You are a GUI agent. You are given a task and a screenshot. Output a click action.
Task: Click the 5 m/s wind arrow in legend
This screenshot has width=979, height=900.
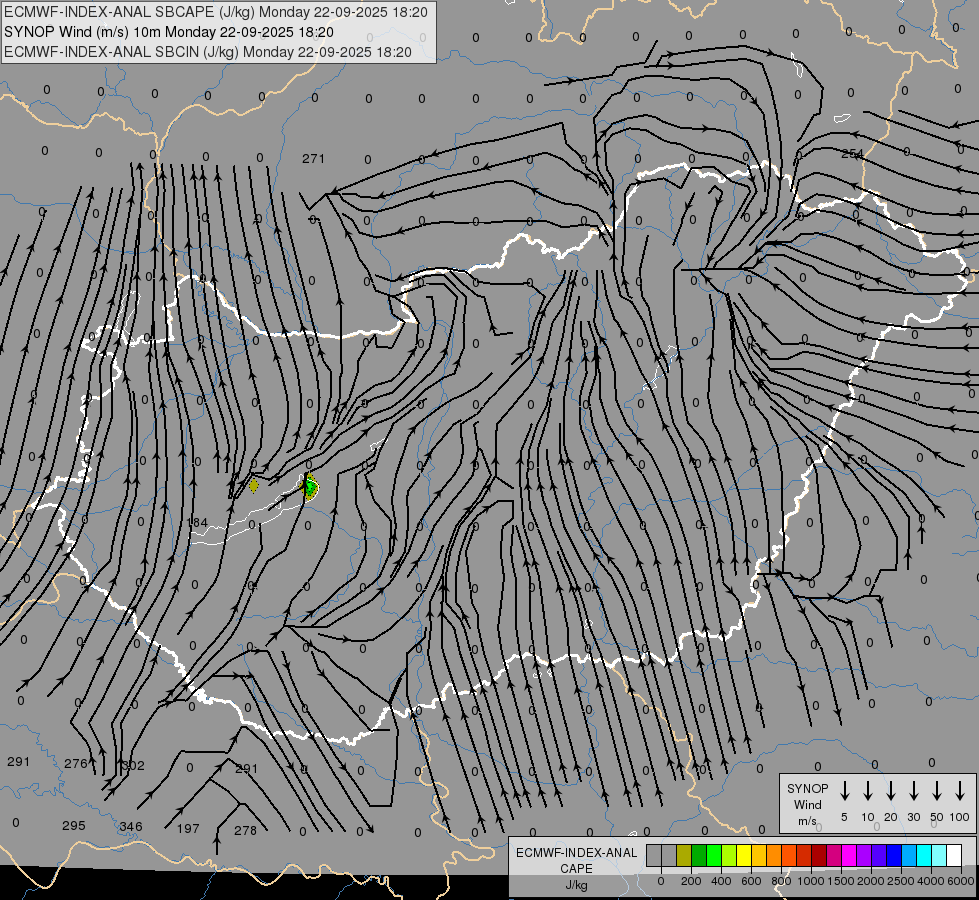pos(845,791)
